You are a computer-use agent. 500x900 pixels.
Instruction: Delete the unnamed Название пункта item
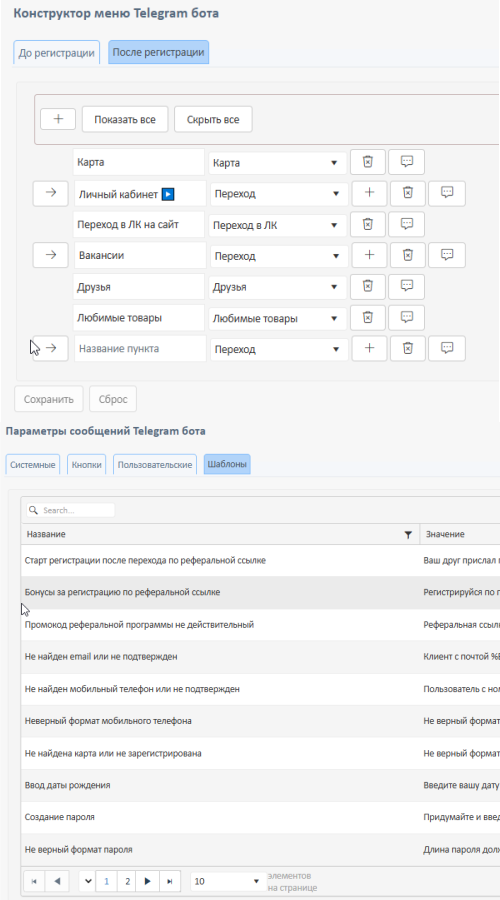pyautogui.click(x=408, y=348)
